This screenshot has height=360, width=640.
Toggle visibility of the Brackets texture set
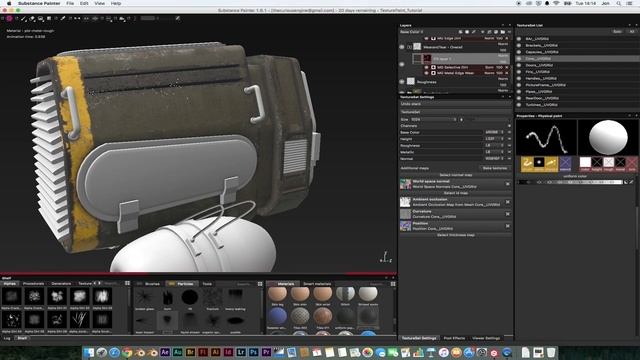519,45
